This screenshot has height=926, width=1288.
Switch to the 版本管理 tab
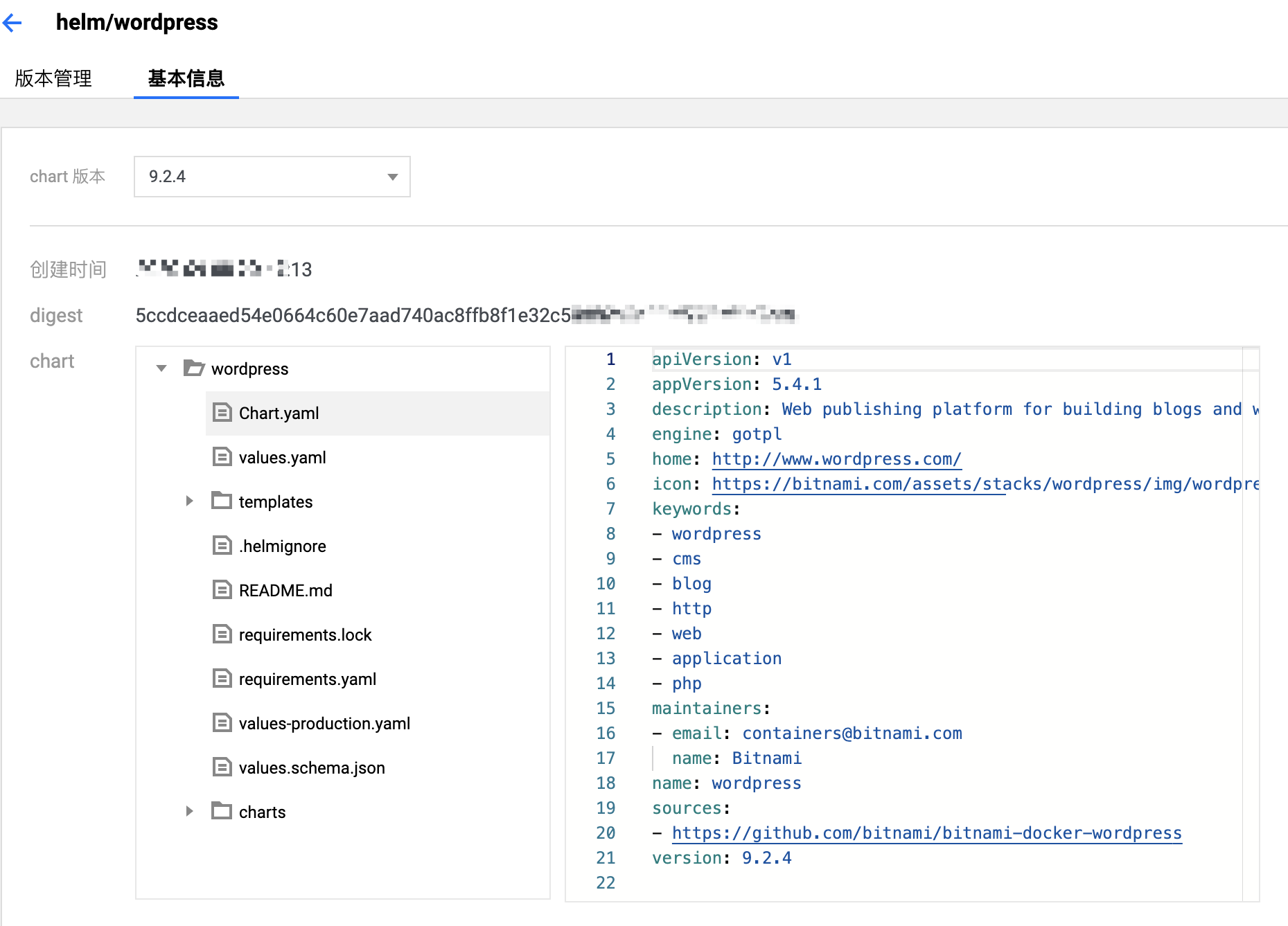[53, 78]
